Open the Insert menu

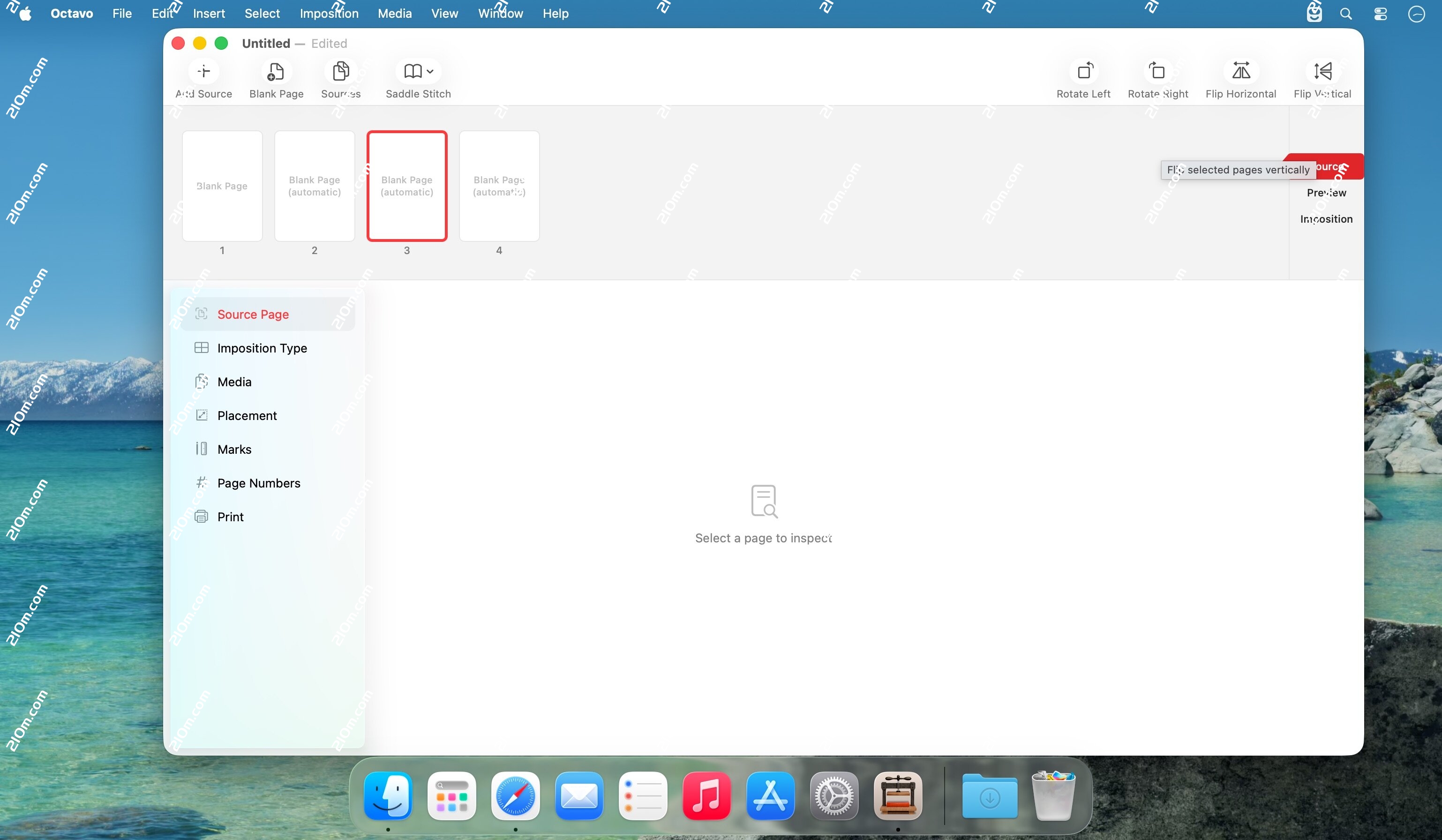tap(209, 13)
